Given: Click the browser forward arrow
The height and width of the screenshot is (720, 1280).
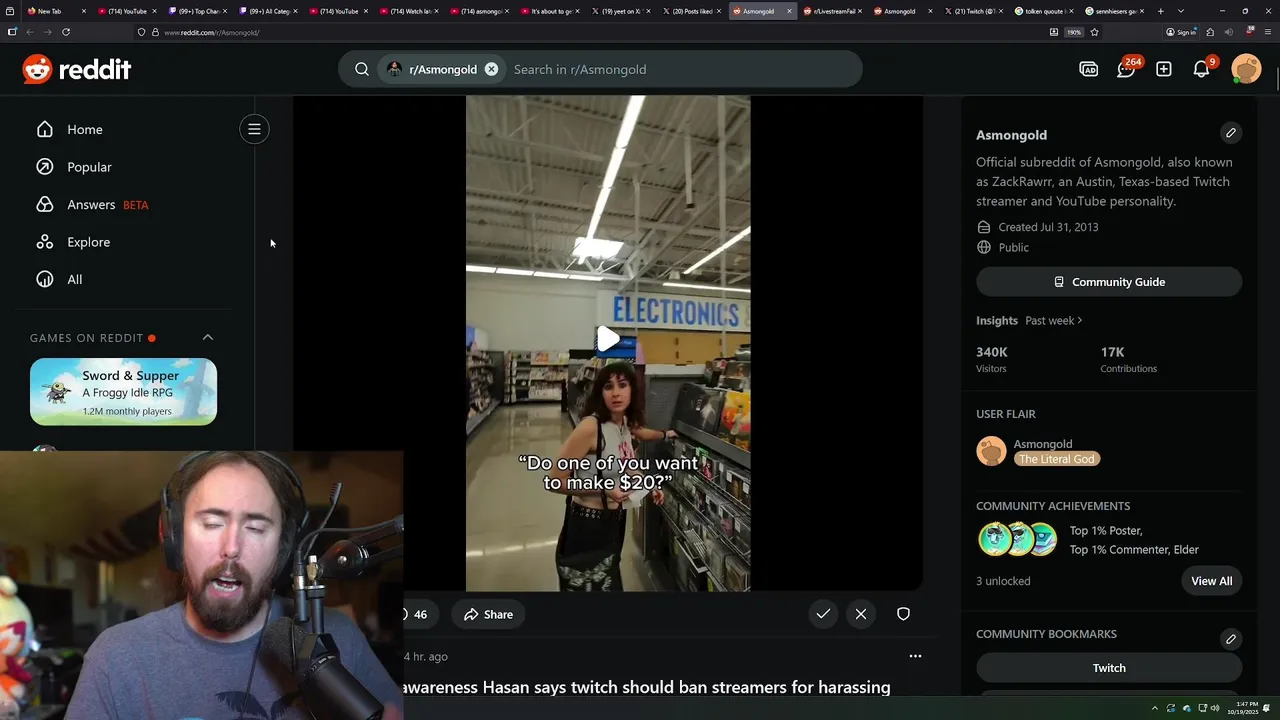Looking at the screenshot, I should (47, 32).
